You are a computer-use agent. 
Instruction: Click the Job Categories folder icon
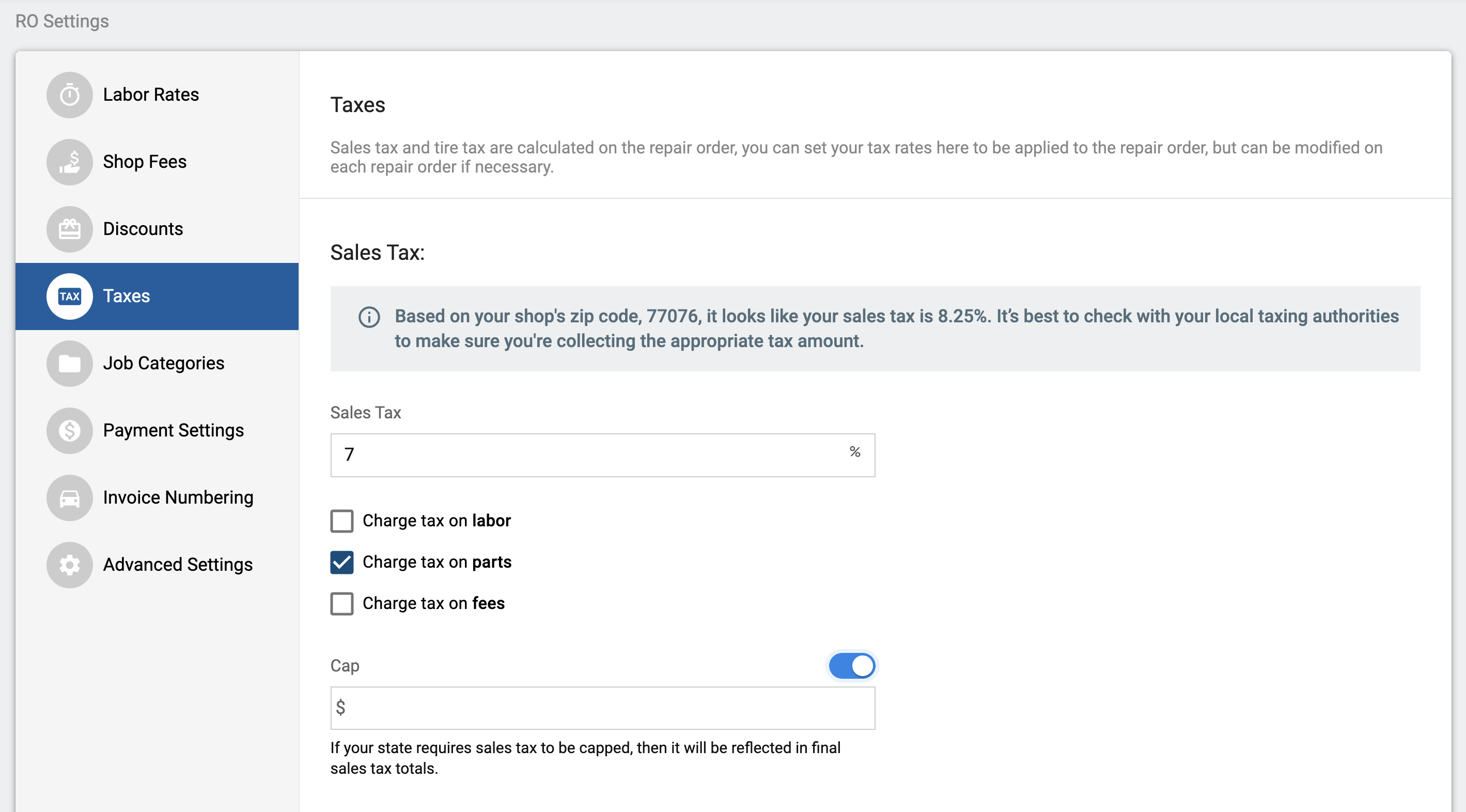click(x=69, y=363)
